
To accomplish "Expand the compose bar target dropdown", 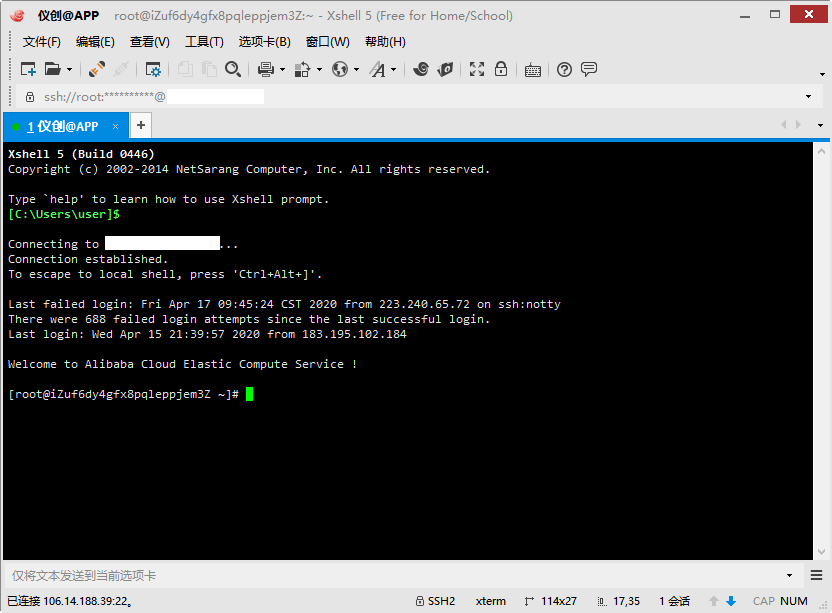I will point(790,575).
